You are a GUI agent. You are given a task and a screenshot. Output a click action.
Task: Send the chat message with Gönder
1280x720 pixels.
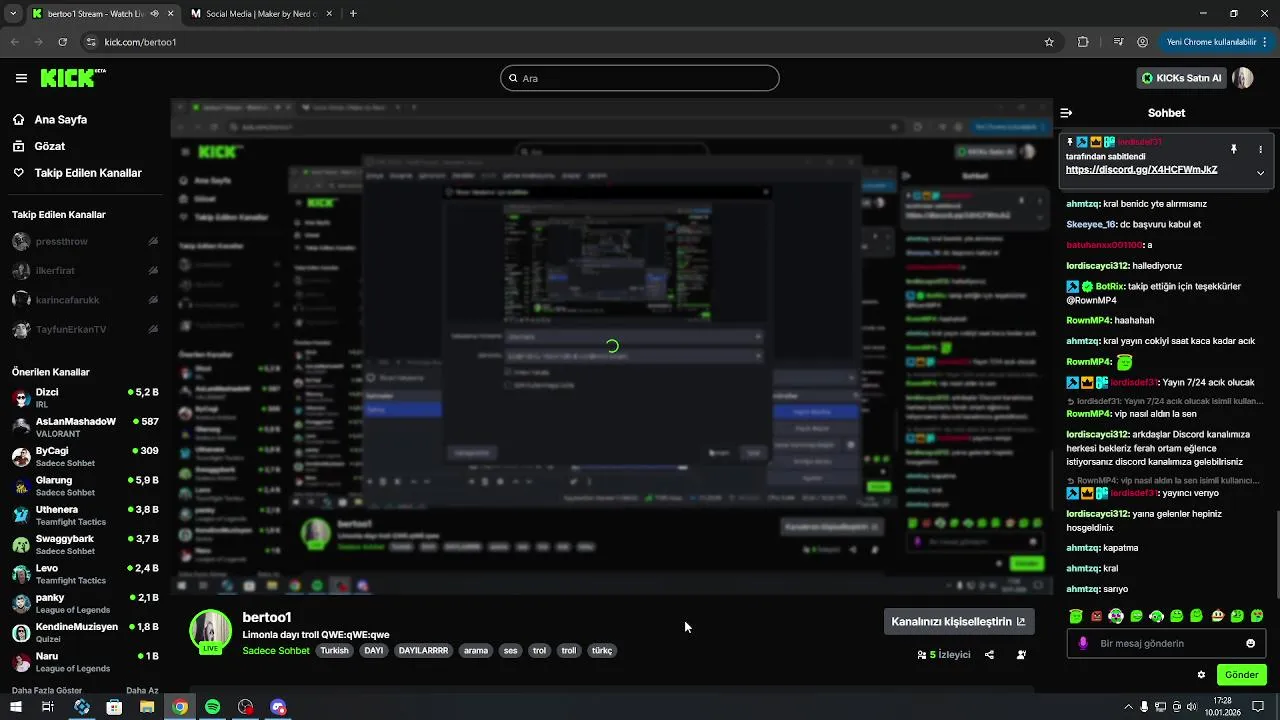click(x=1241, y=675)
